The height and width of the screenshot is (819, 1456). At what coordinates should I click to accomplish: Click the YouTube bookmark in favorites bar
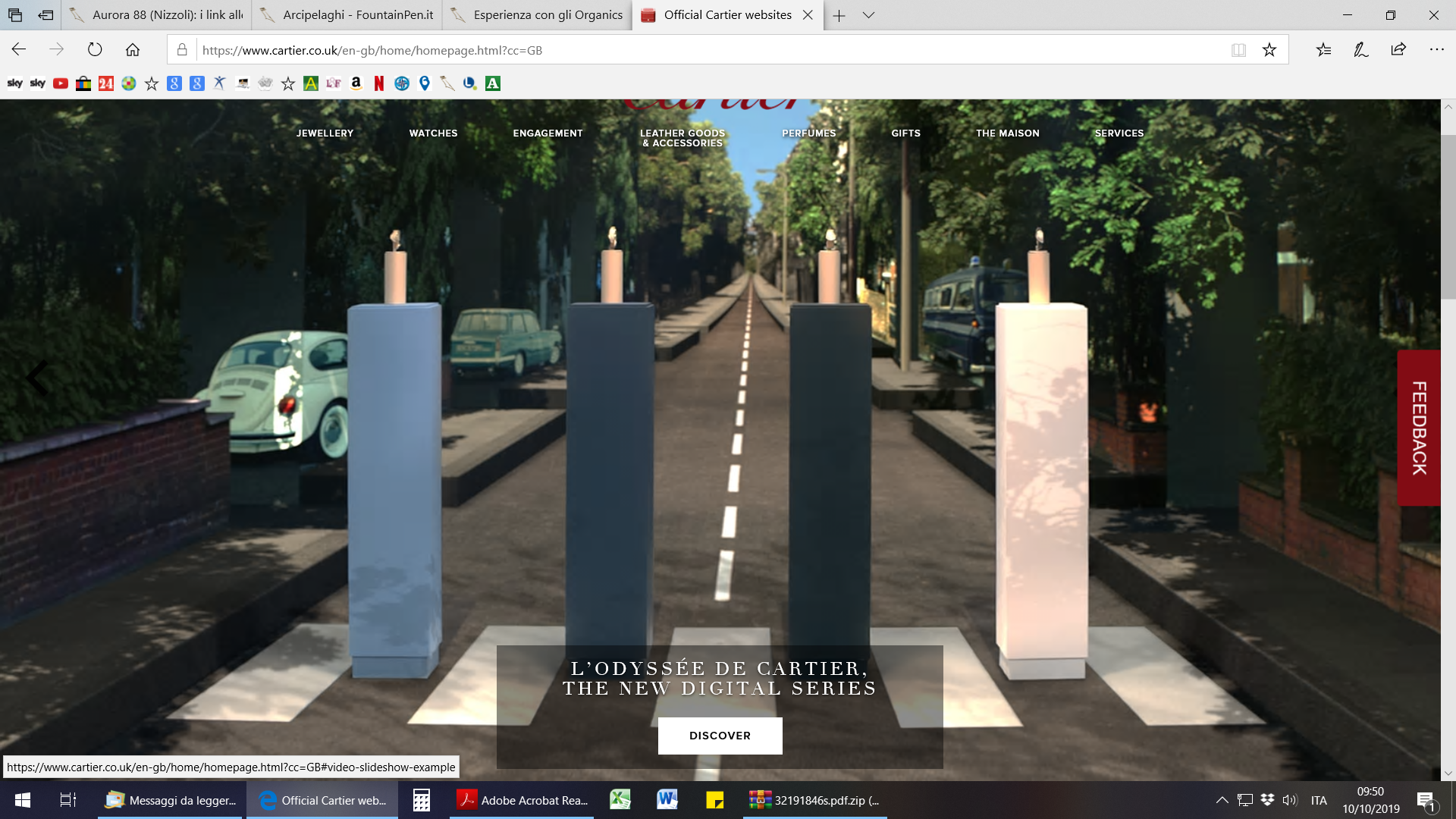(61, 83)
